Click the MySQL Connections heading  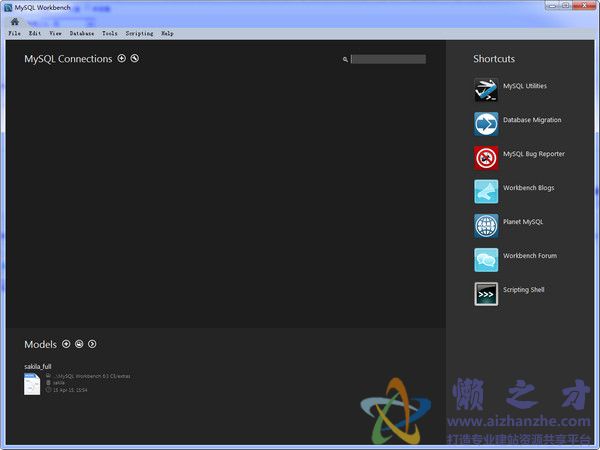pos(68,59)
